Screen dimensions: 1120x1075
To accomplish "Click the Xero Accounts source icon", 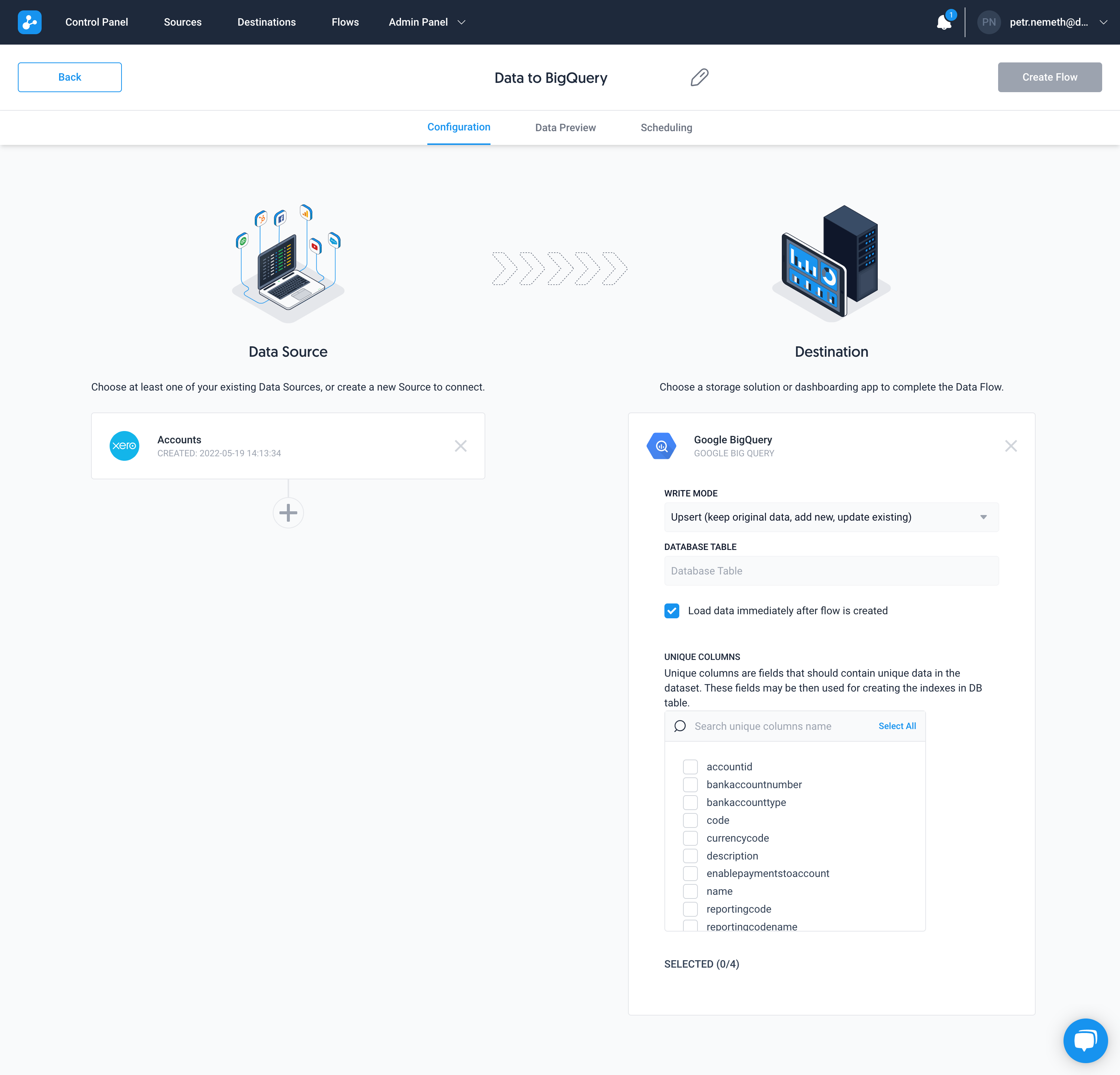I will coord(124,446).
